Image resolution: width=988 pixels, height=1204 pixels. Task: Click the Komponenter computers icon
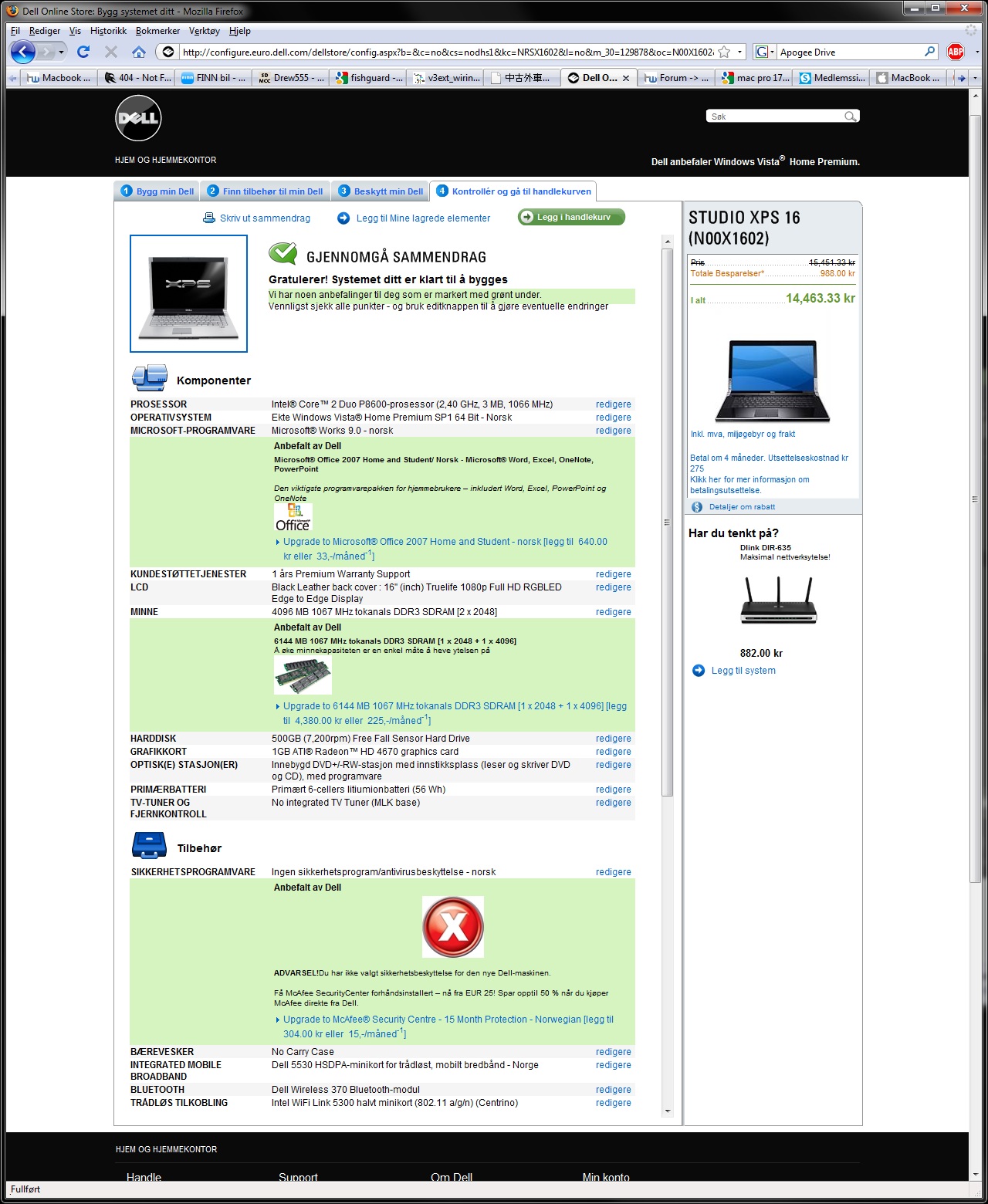click(150, 378)
